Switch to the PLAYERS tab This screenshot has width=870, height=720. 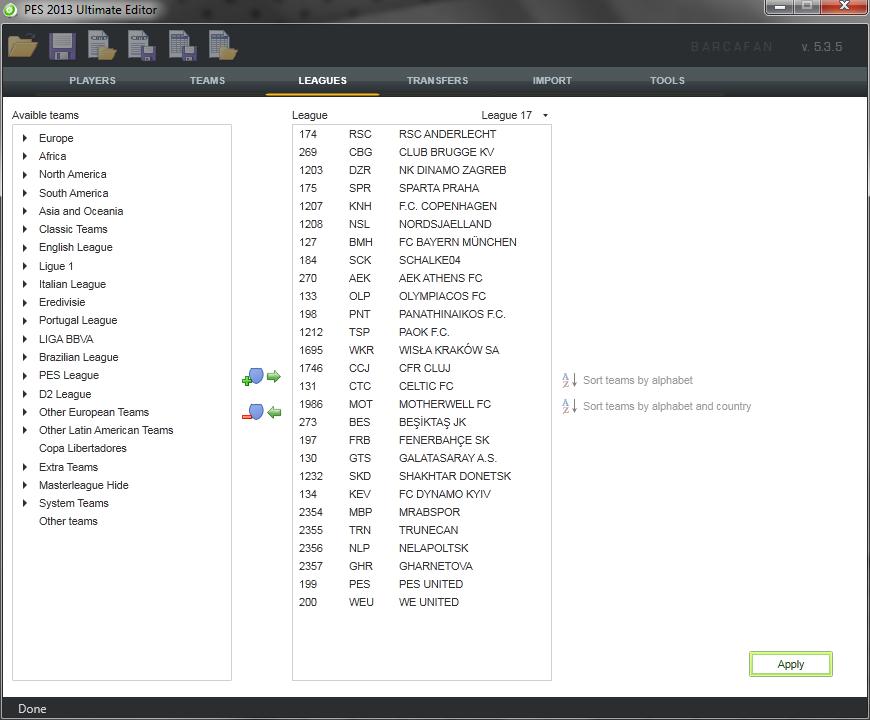(93, 80)
